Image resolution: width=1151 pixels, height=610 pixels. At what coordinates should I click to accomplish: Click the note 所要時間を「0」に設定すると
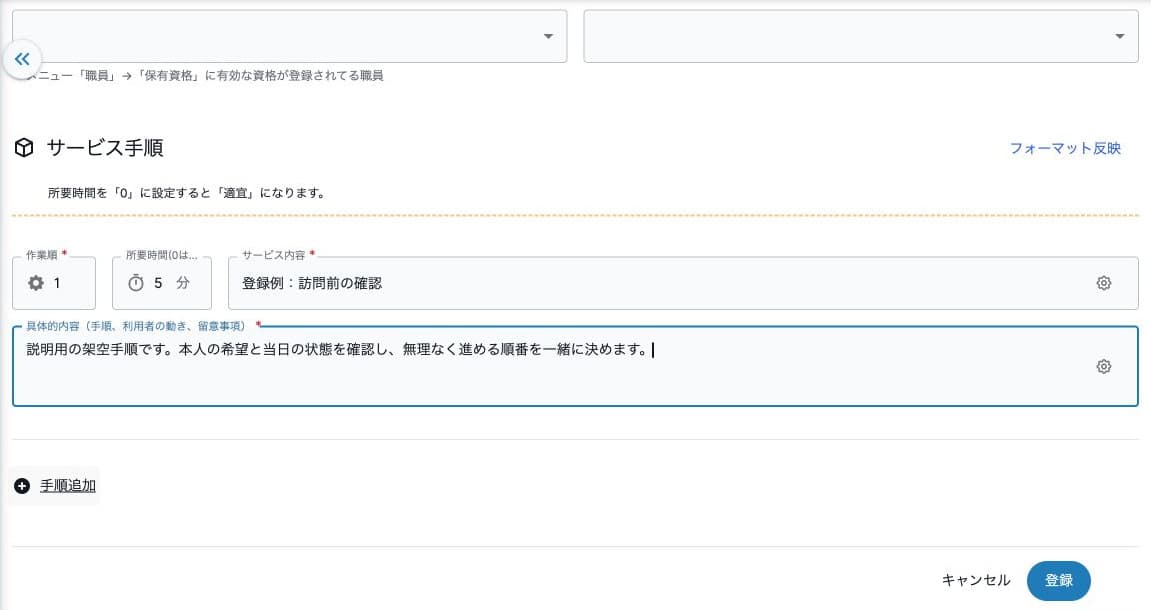[x=186, y=193]
